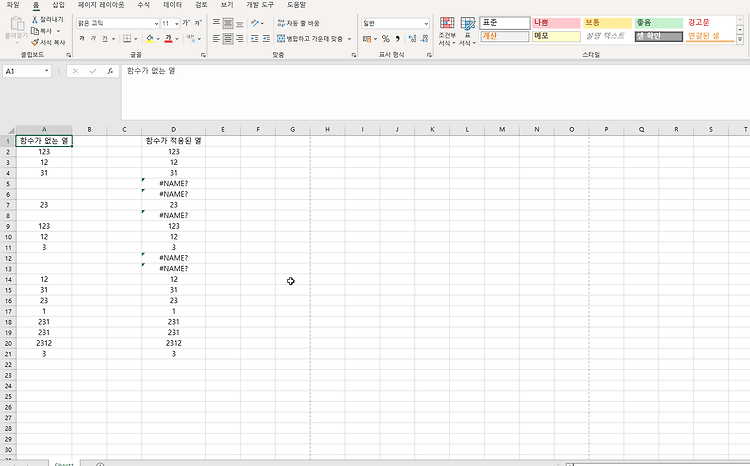Increase font size with the larger 가 icon
The image size is (750, 466).
[186, 23]
